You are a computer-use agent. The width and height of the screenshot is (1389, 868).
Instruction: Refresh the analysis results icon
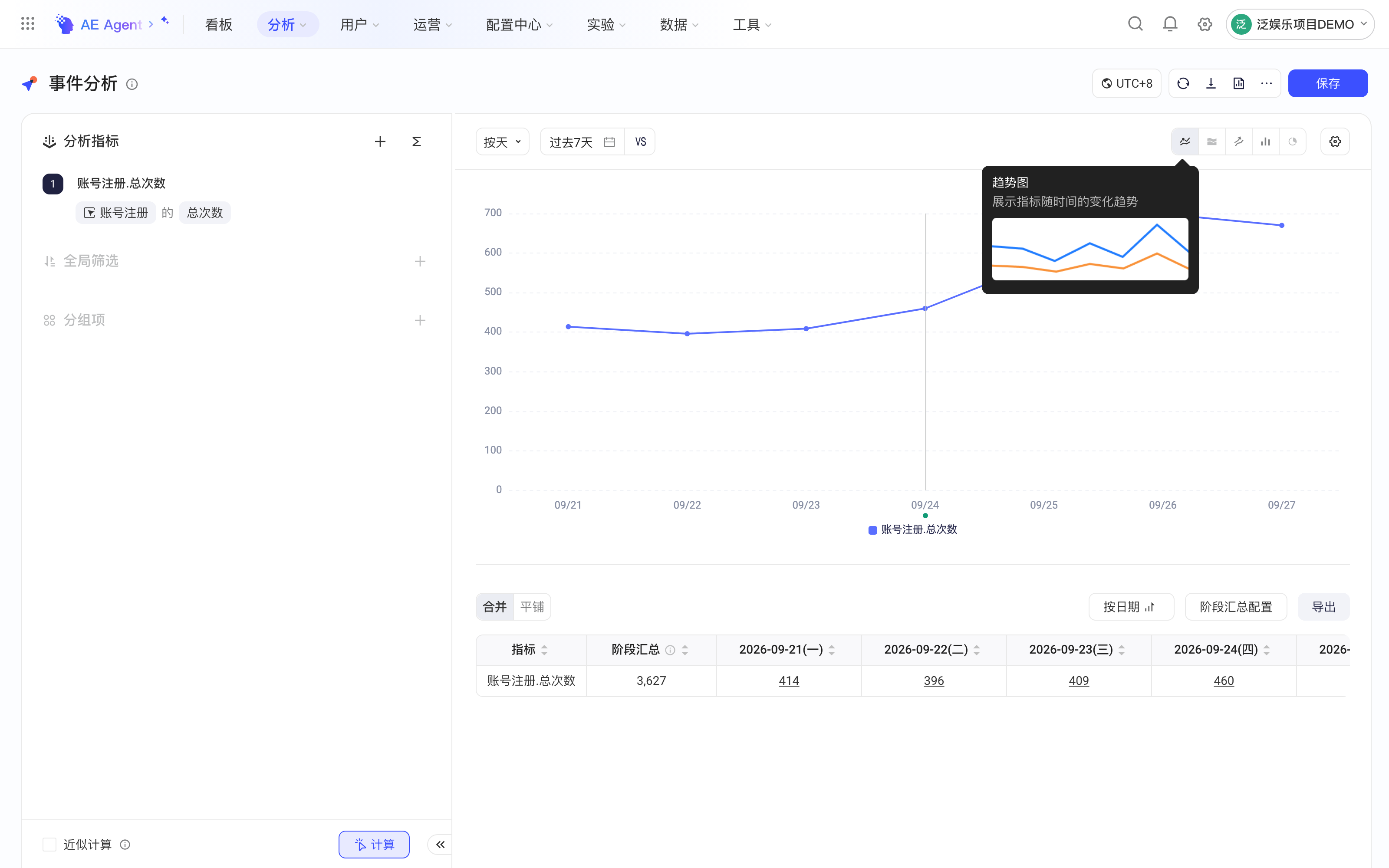[1183, 83]
